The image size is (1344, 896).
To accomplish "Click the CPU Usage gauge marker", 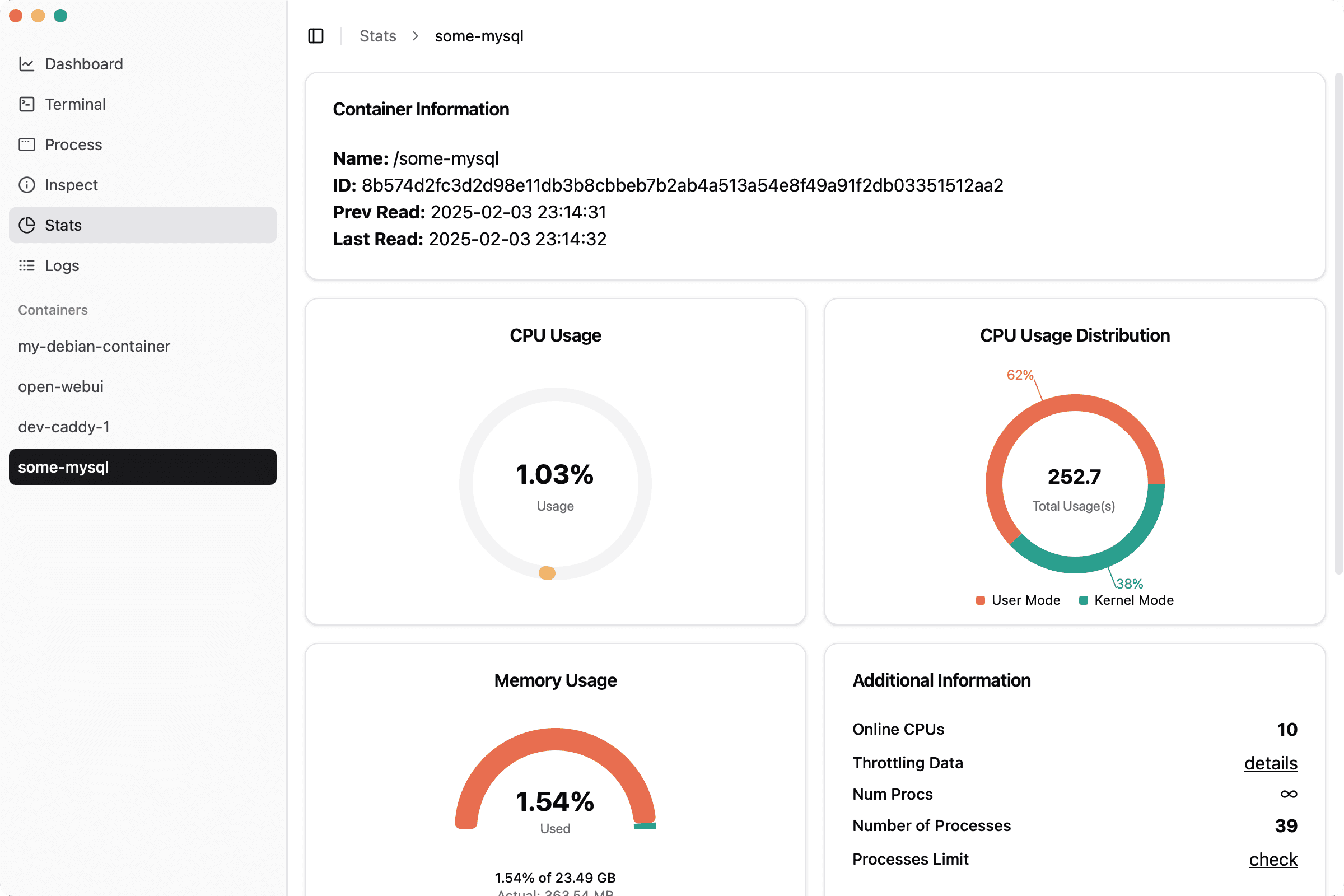I will click(x=547, y=573).
